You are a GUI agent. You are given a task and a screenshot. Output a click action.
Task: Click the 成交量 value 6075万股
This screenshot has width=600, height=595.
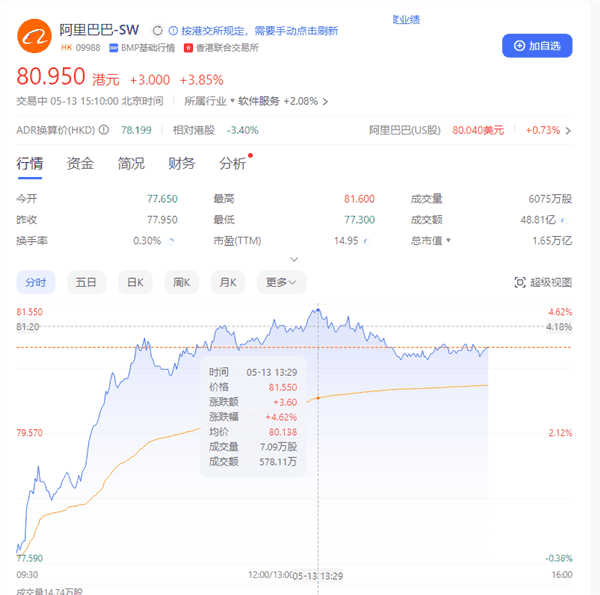pyautogui.click(x=550, y=199)
